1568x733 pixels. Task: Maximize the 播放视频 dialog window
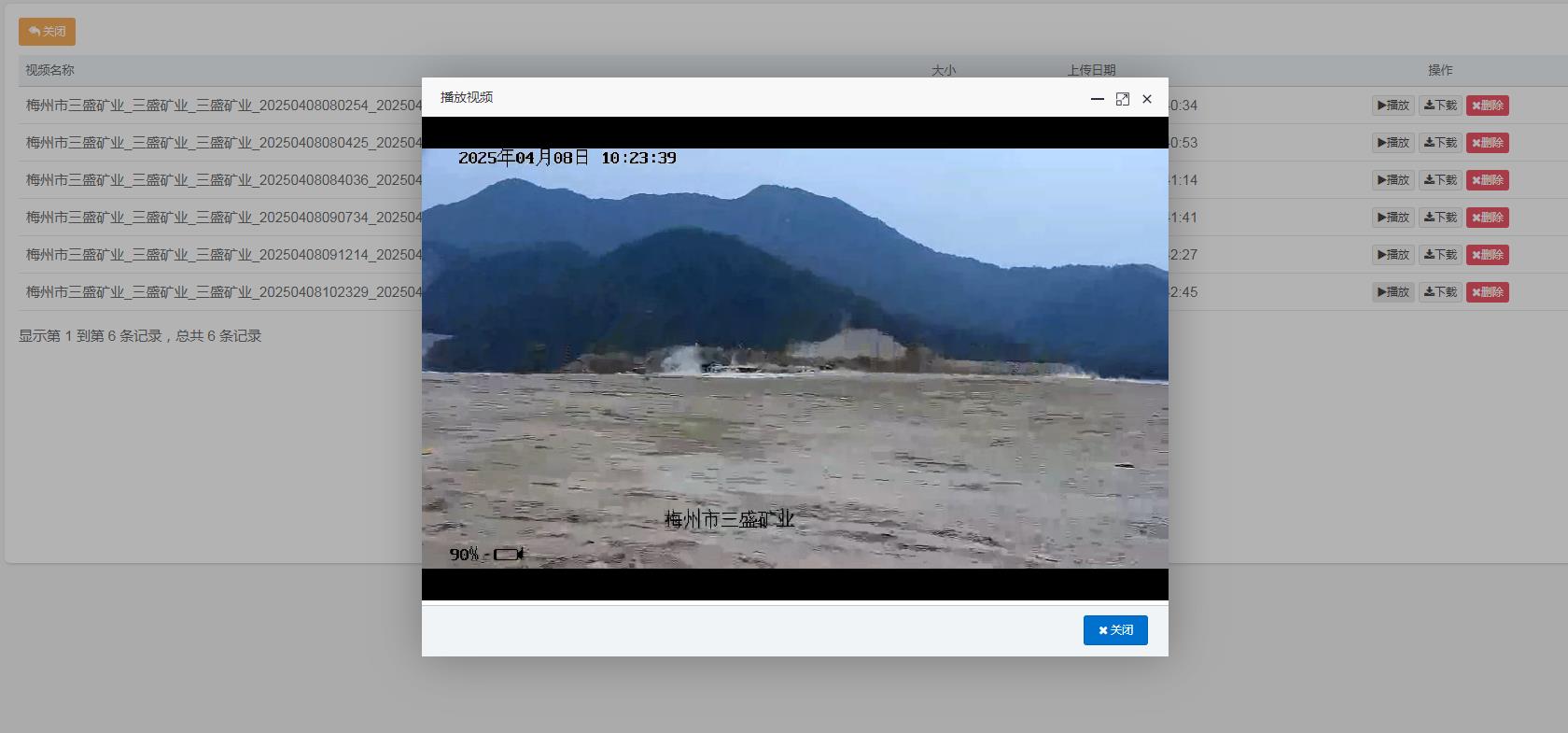click(x=1123, y=99)
